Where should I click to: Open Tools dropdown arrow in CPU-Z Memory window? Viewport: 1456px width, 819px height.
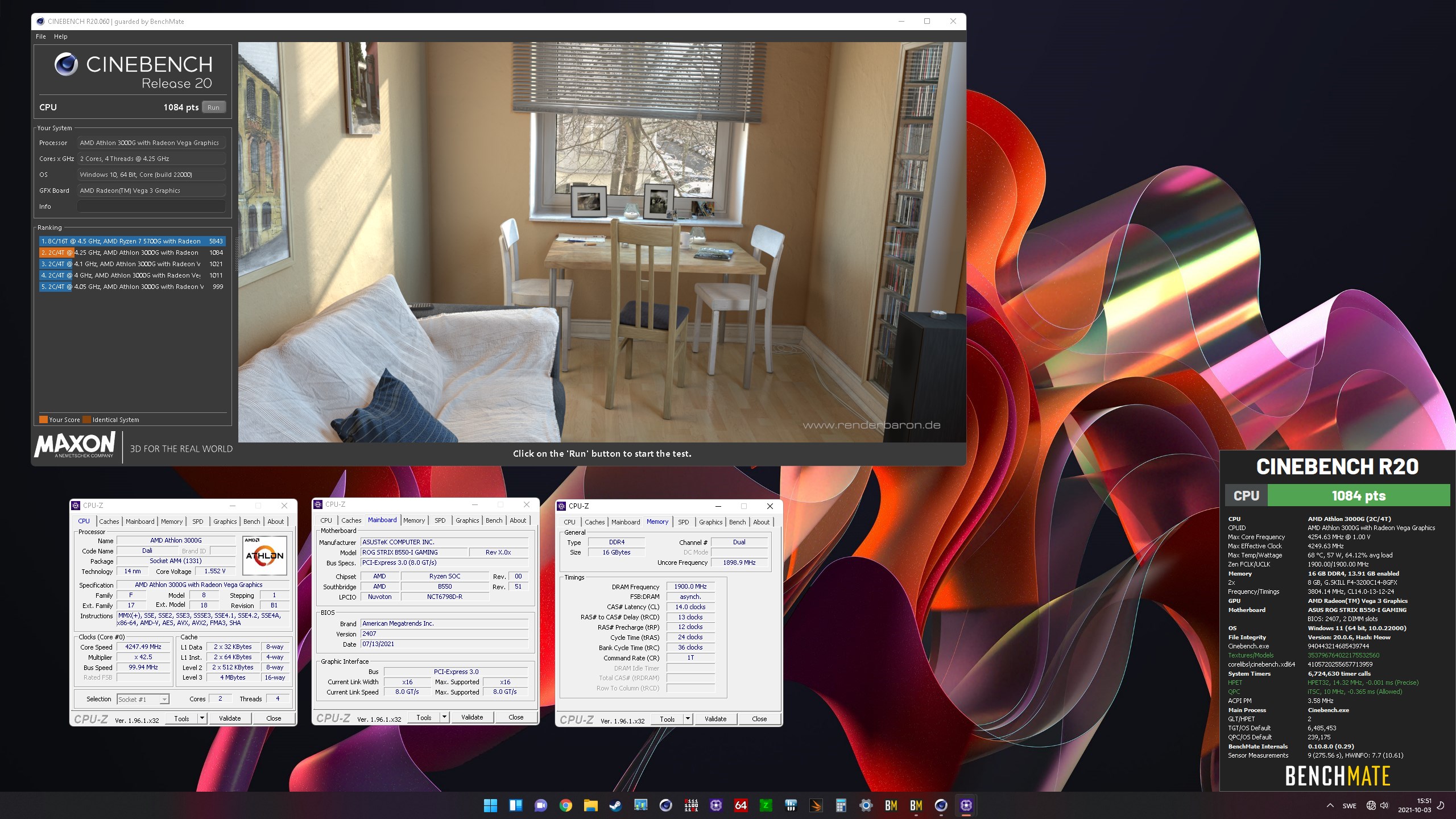pos(688,719)
